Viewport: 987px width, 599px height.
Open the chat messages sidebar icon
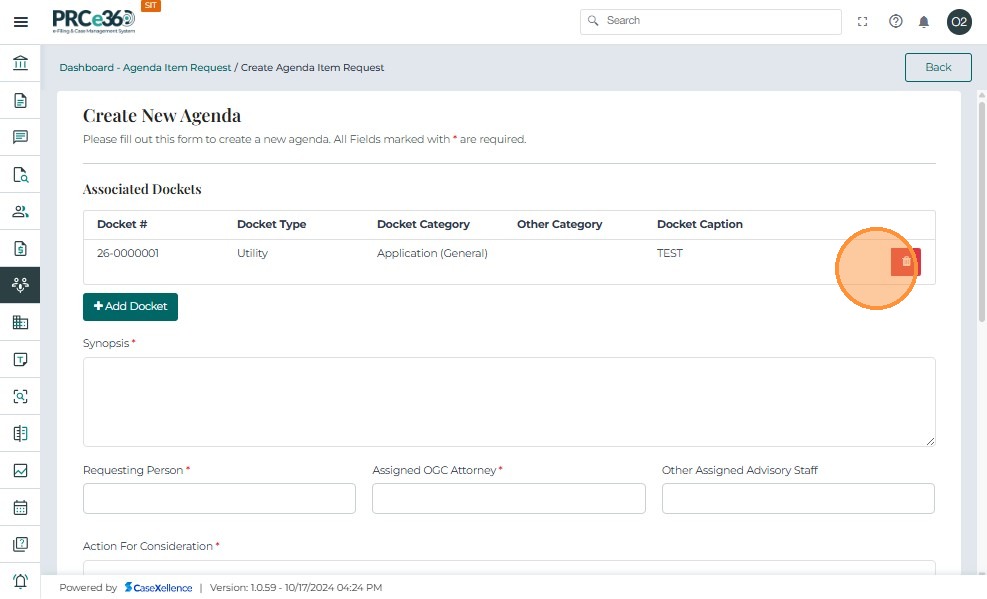(x=20, y=137)
